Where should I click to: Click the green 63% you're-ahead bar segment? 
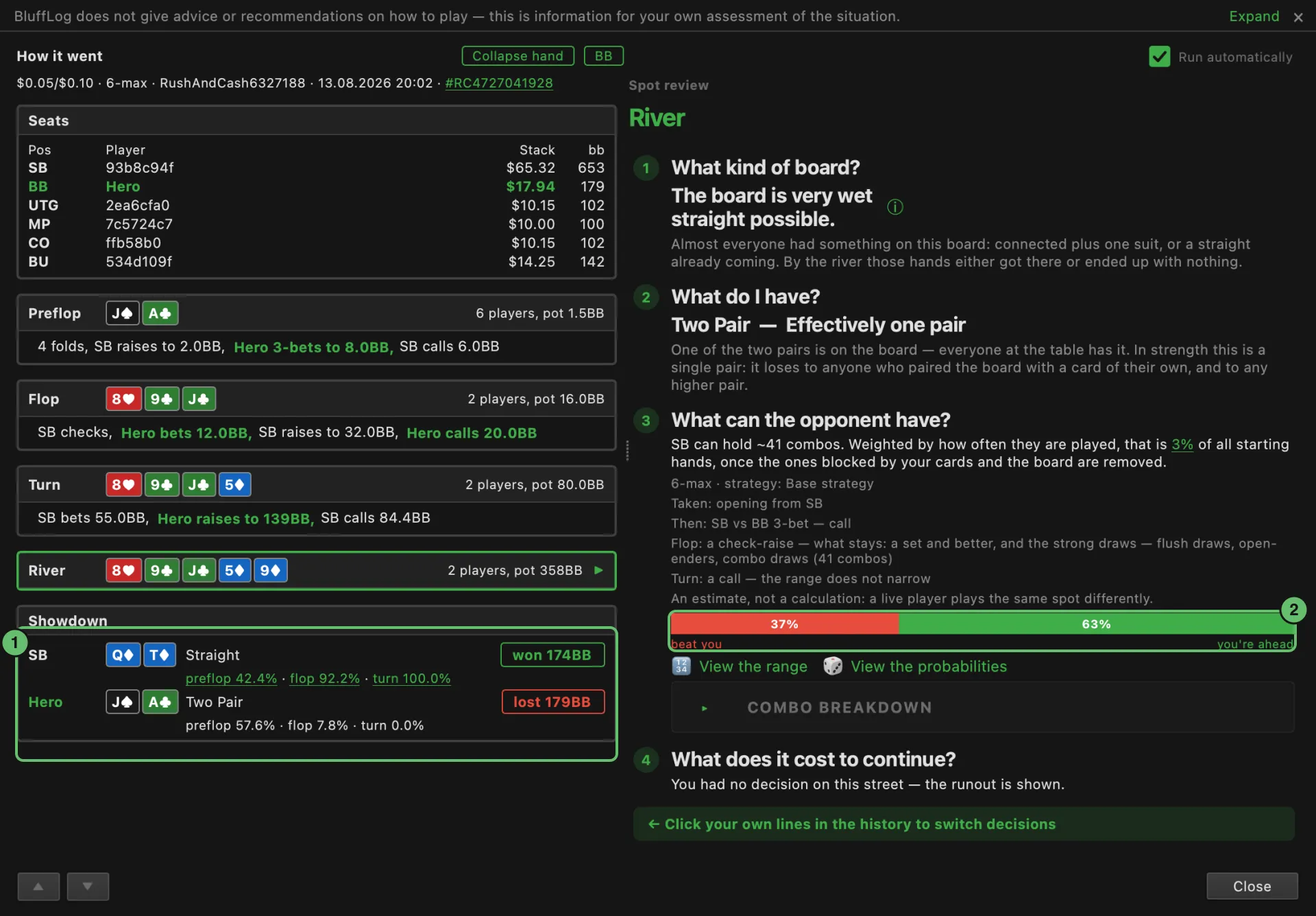[x=1096, y=623]
